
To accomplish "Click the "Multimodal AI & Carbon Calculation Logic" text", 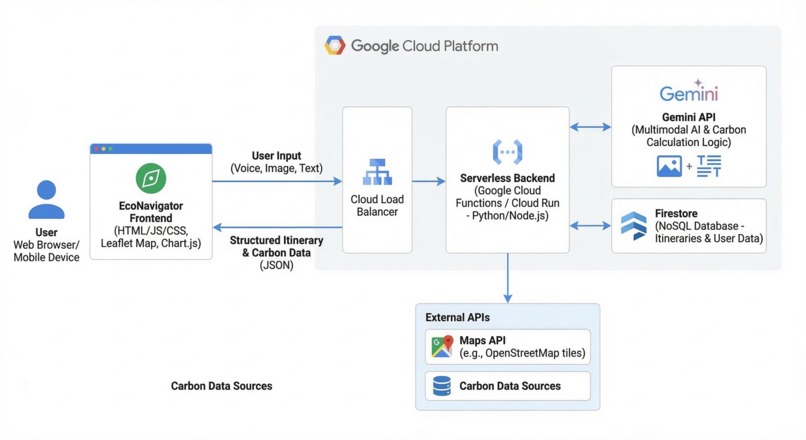I will (689, 136).
